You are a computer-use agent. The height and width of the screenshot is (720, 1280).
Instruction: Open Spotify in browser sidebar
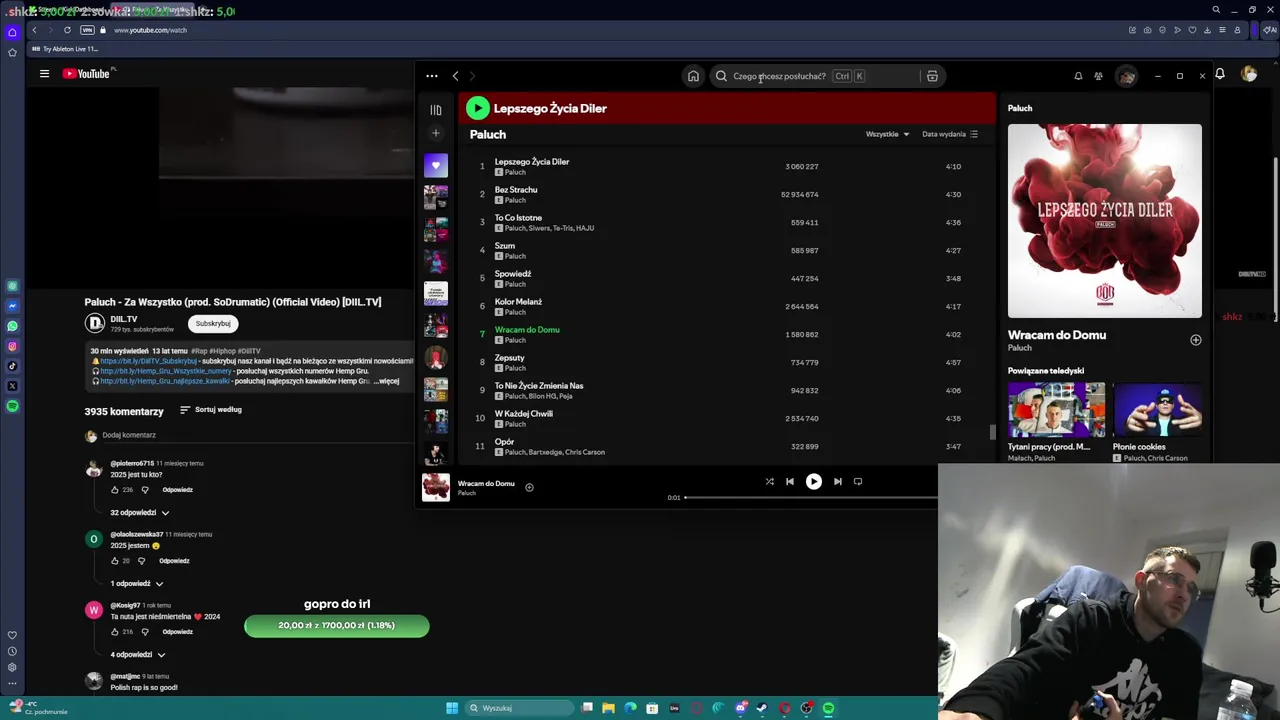[x=12, y=406]
